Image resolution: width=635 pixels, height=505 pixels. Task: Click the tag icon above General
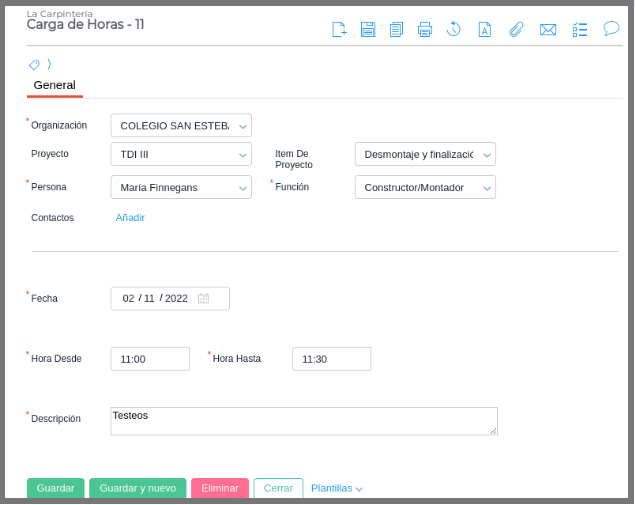pos(34,65)
